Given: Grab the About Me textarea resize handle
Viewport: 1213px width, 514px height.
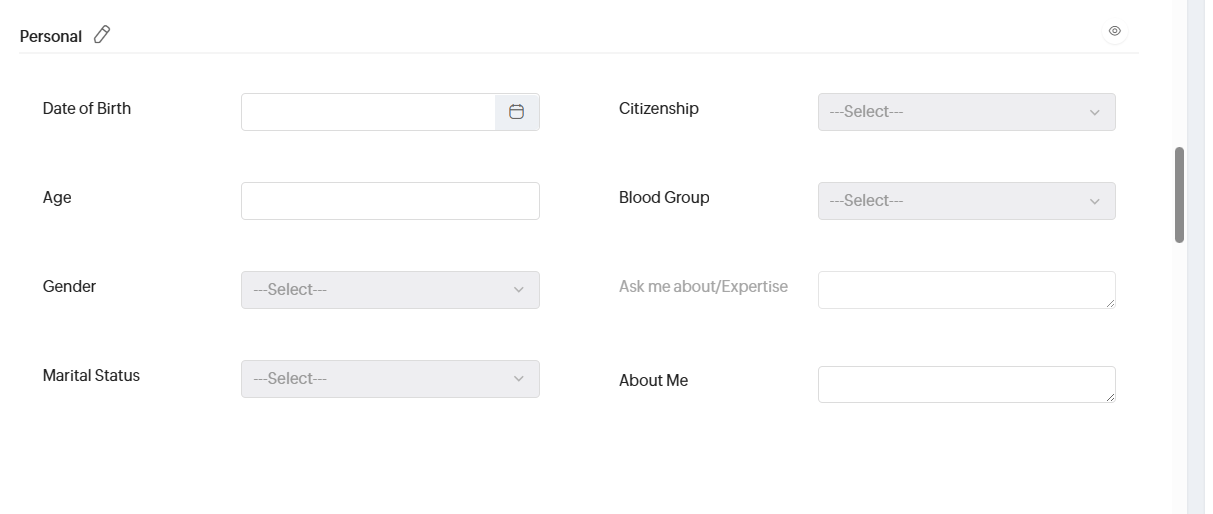Looking at the screenshot, I should 1110,397.
